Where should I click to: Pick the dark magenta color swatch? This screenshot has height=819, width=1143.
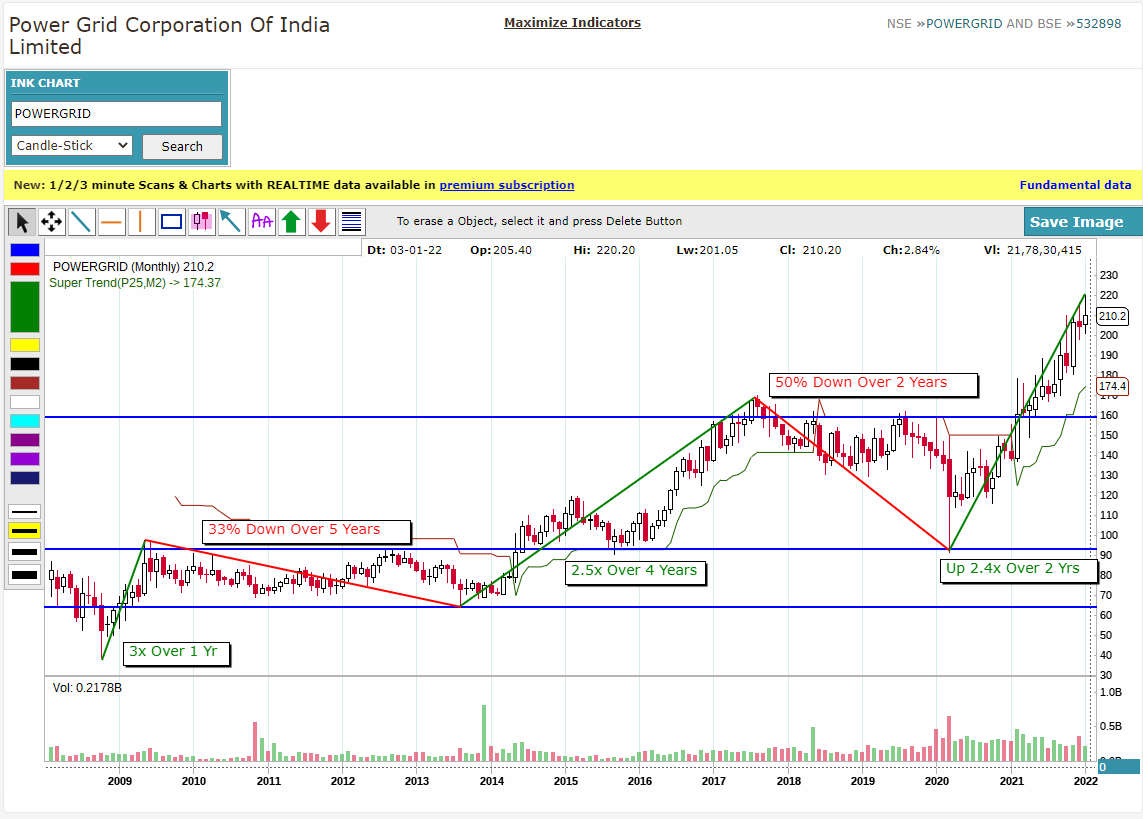point(25,439)
